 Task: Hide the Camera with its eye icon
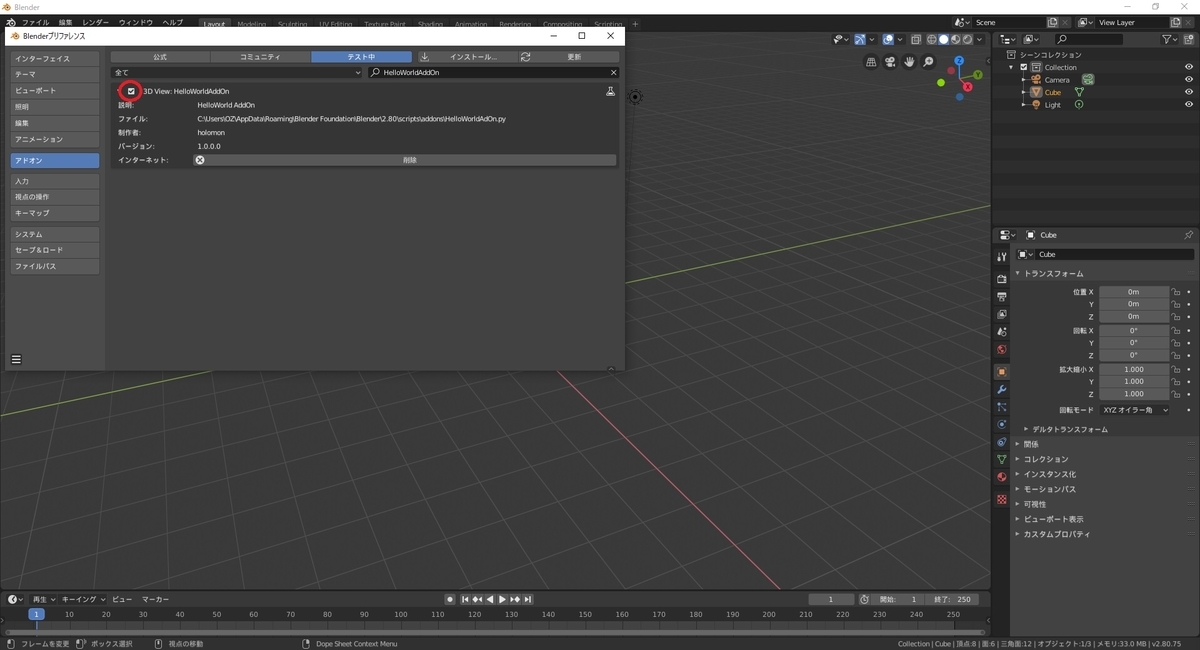click(x=1189, y=80)
